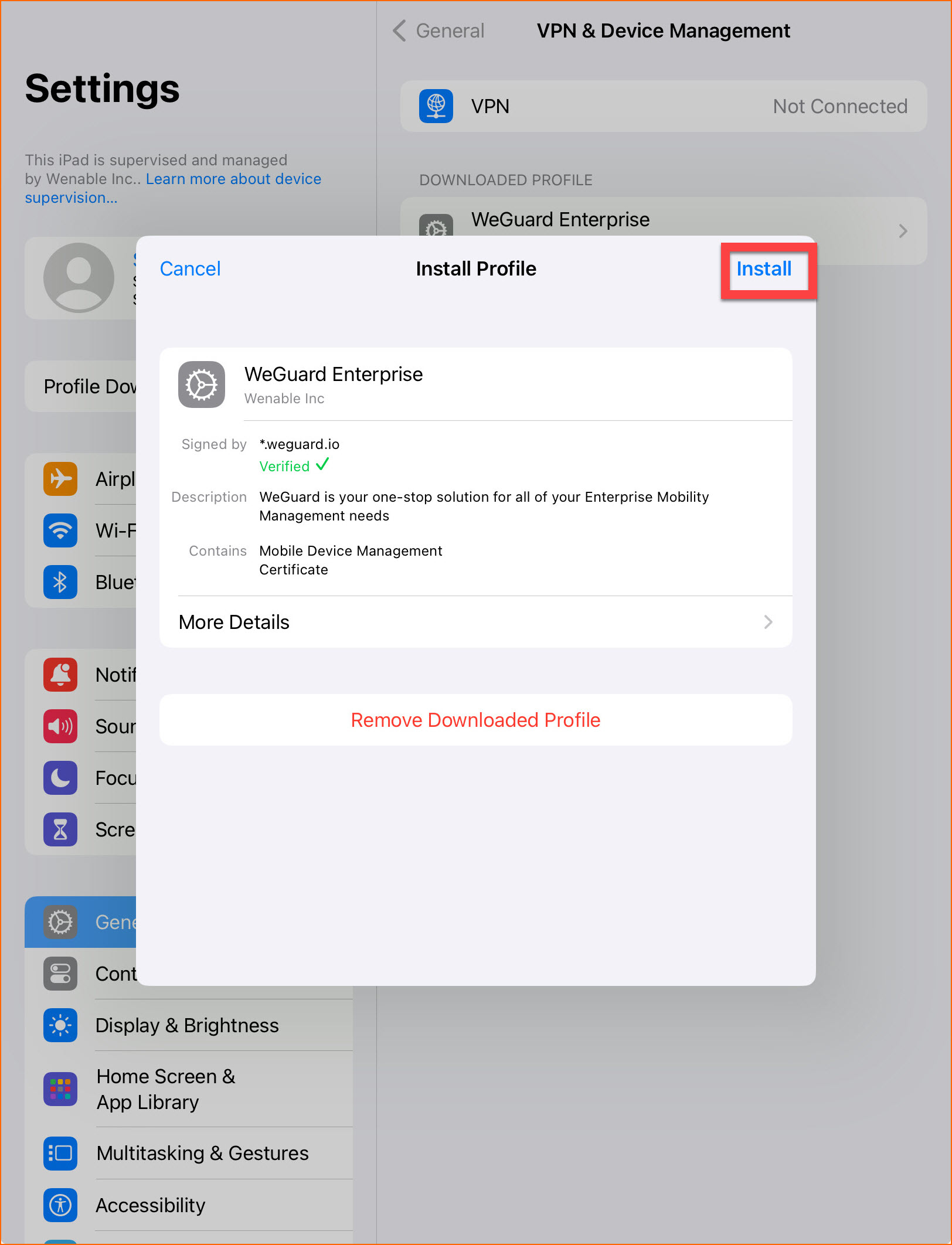
Task: Click the Notifications bell icon
Action: [60, 675]
